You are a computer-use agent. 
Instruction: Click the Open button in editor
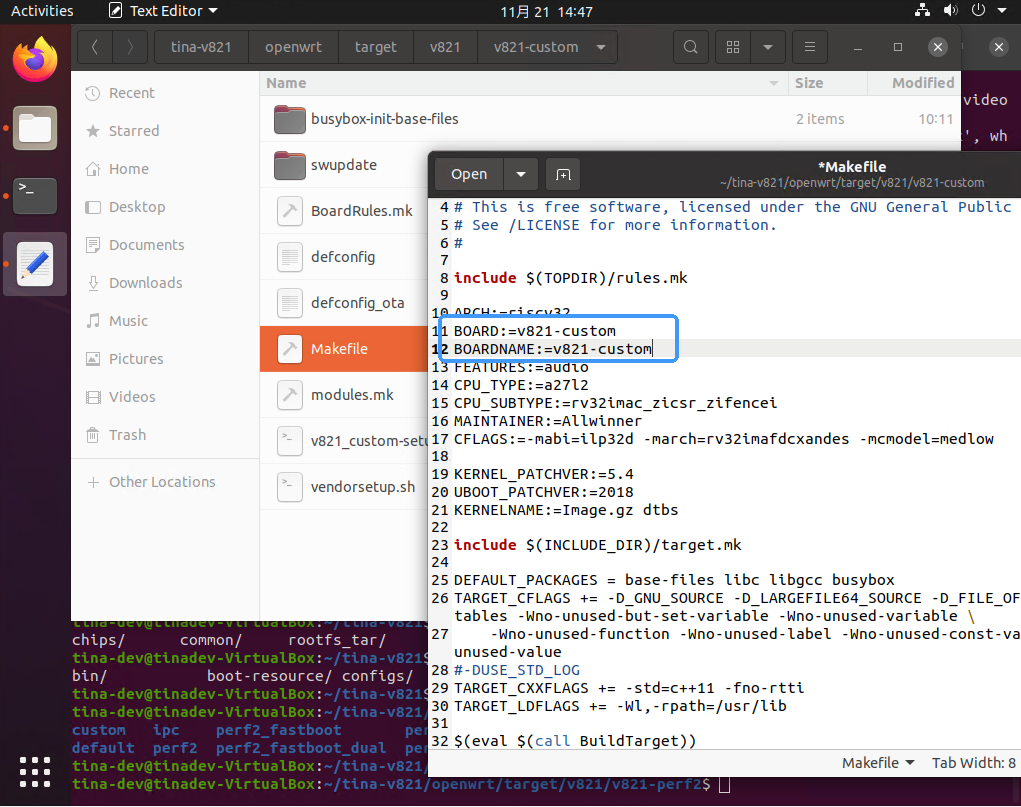pyautogui.click(x=468, y=174)
